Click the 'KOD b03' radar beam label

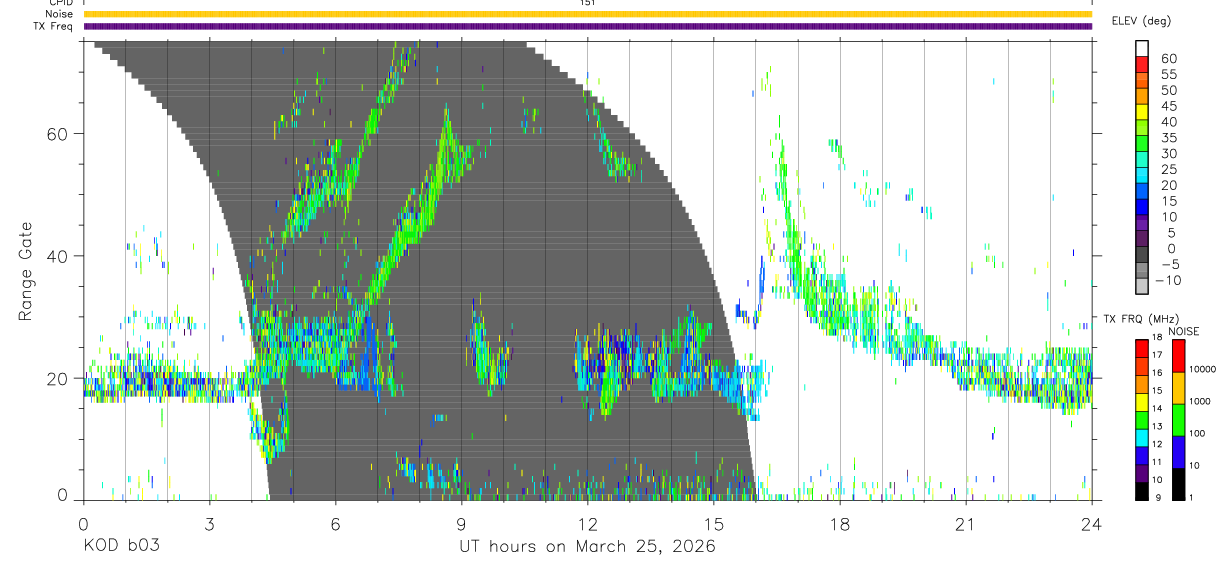pyautogui.click(x=121, y=547)
